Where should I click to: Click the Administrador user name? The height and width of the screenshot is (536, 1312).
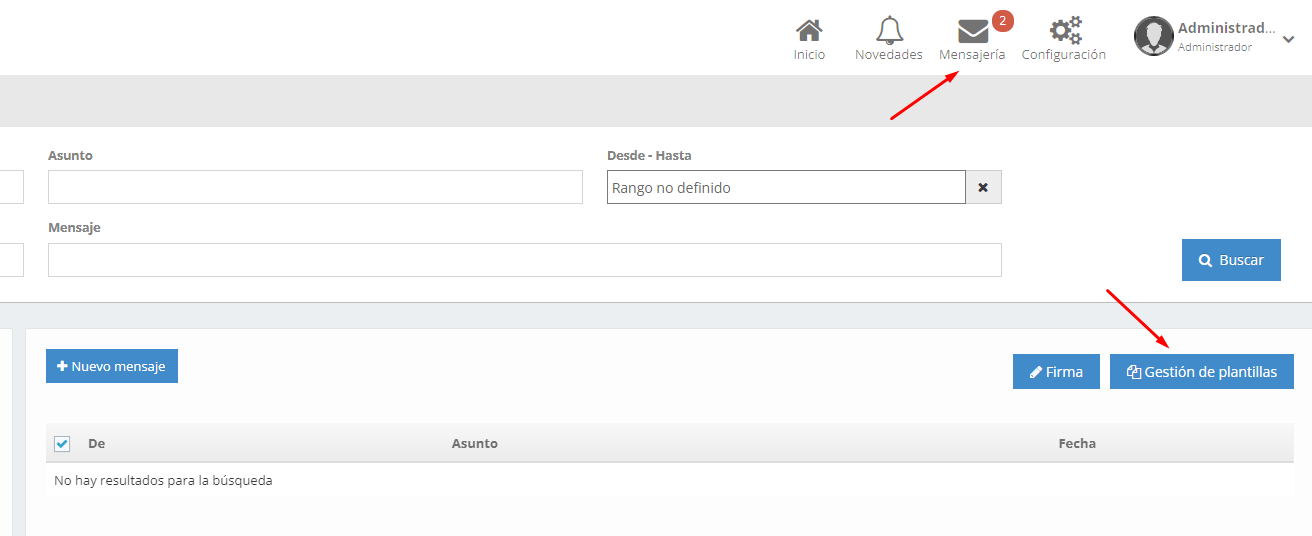tap(1226, 28)
